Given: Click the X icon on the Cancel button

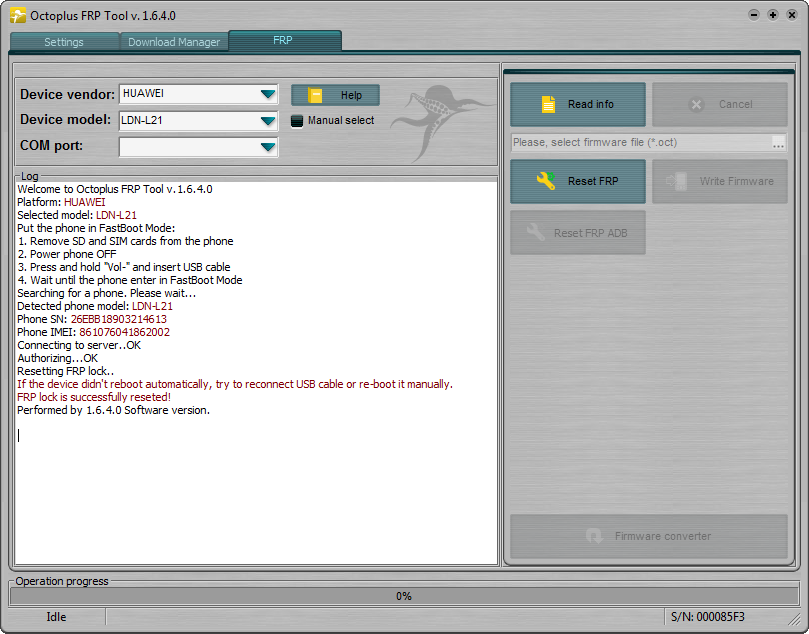Looking at the screenshot, I should coord(696,105).
